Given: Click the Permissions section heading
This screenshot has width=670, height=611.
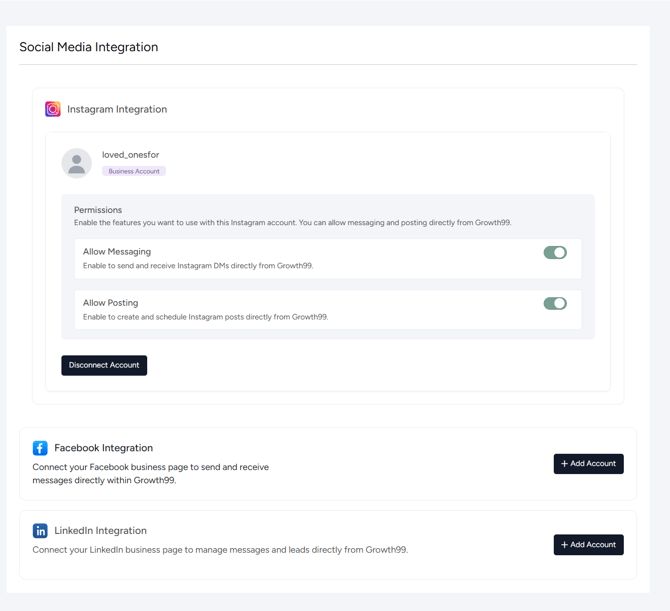Looking at the screenshot, I should coord(98,210).
